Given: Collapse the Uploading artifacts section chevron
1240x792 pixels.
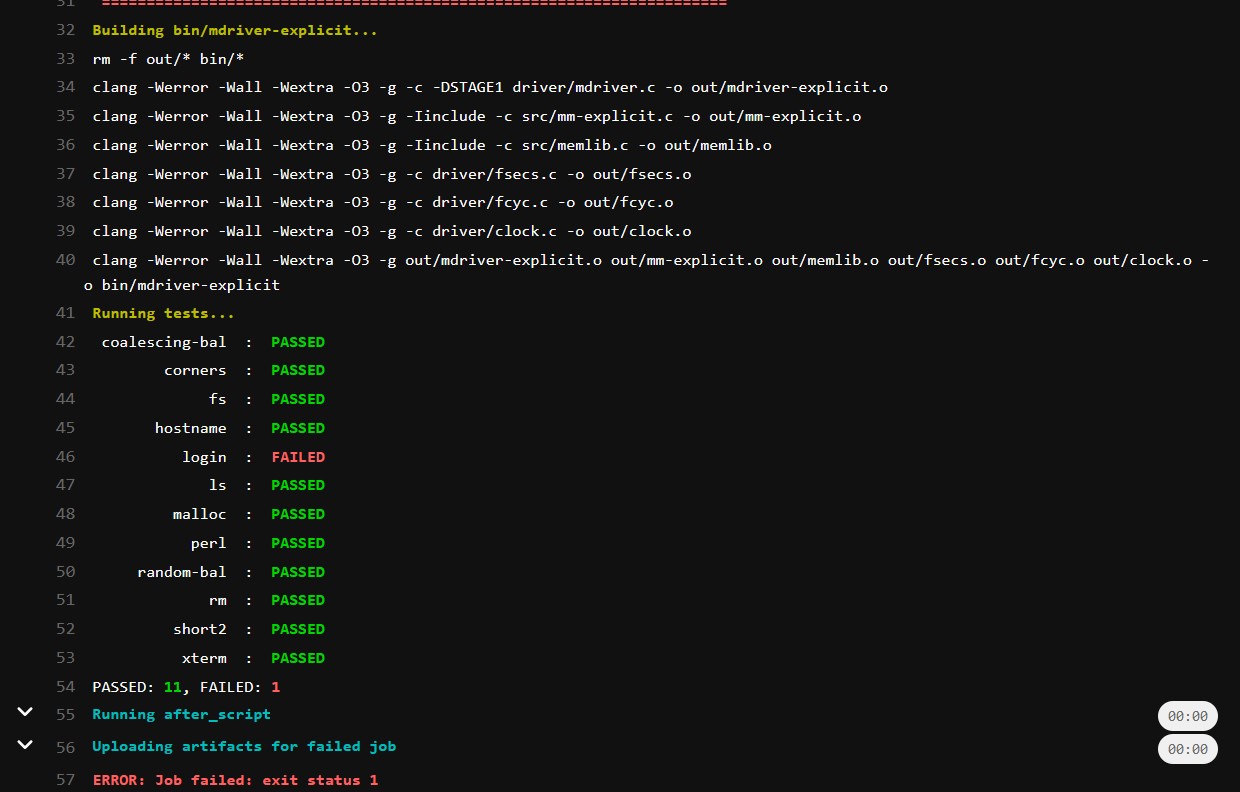Looking at the screenshot, I should (25, 745).
